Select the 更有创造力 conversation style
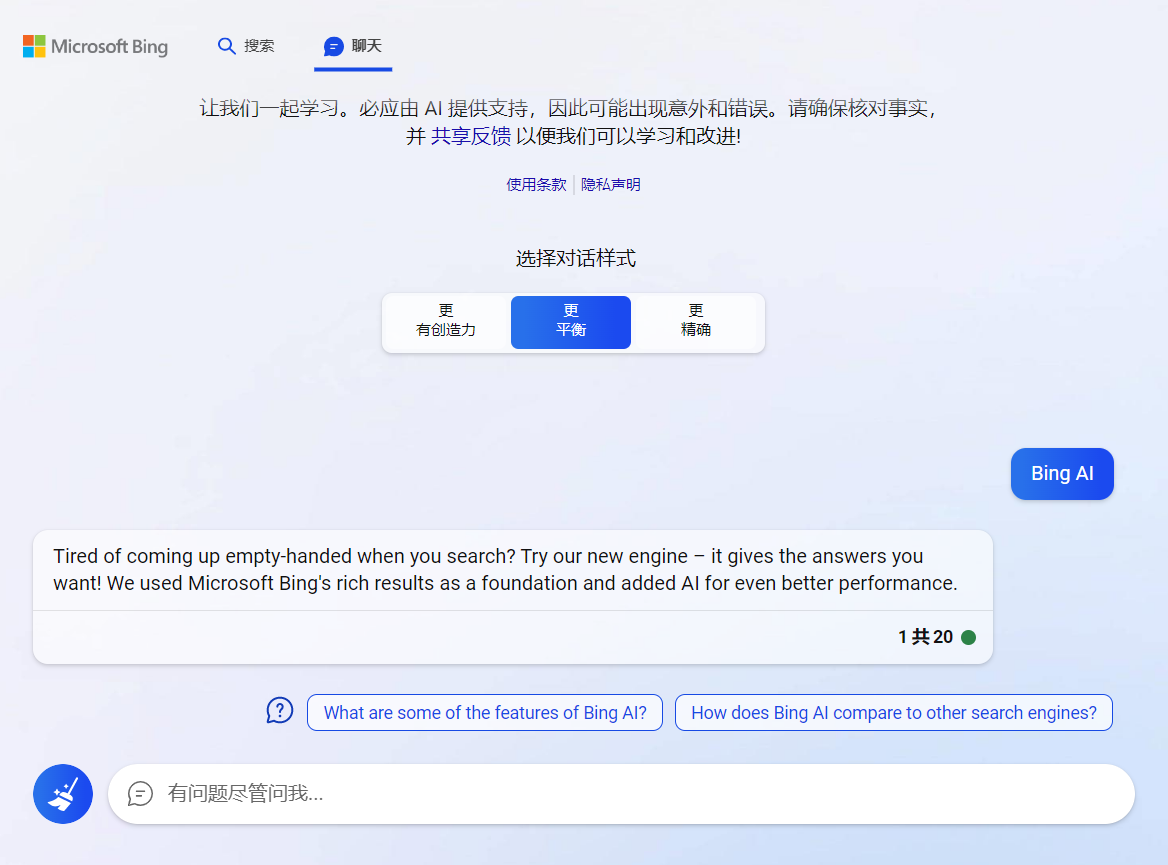This screenshot has width=1168, height=865. tap(446, 322)
